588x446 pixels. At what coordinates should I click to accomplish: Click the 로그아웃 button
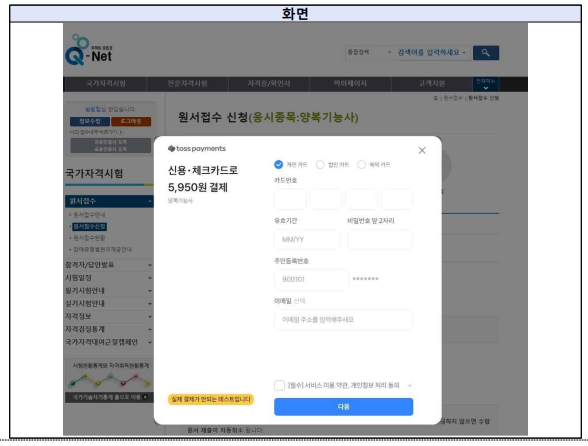(131, 121)
